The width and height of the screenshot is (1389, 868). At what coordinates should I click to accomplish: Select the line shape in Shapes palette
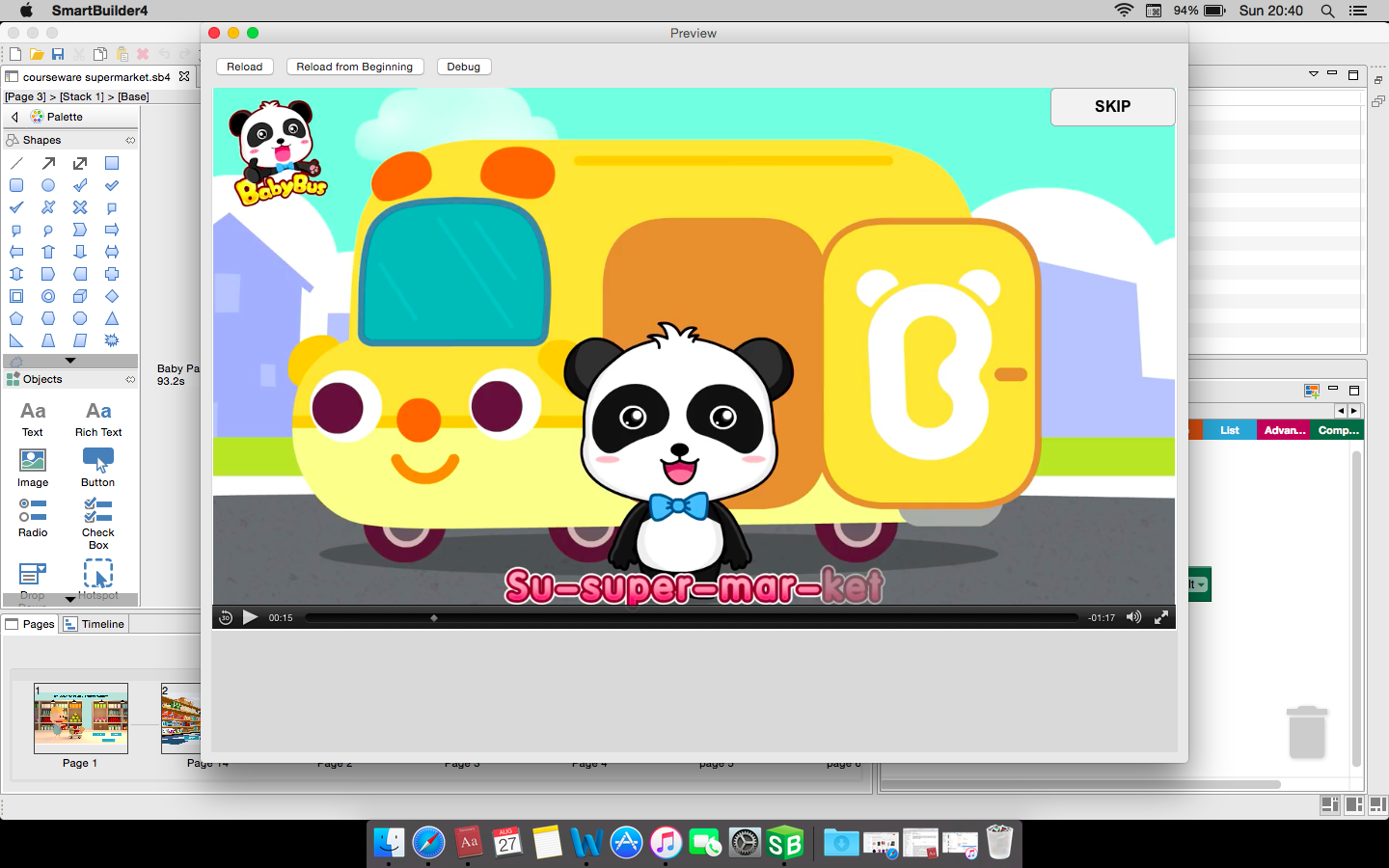[x=16, y=163]
